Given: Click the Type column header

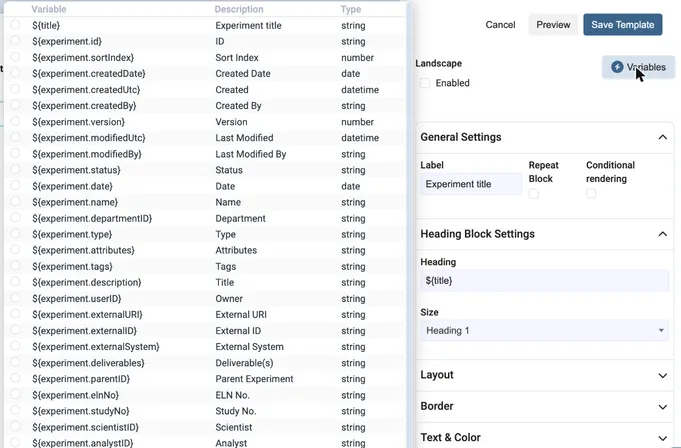Looking at the screenshot, I should 350,9.
